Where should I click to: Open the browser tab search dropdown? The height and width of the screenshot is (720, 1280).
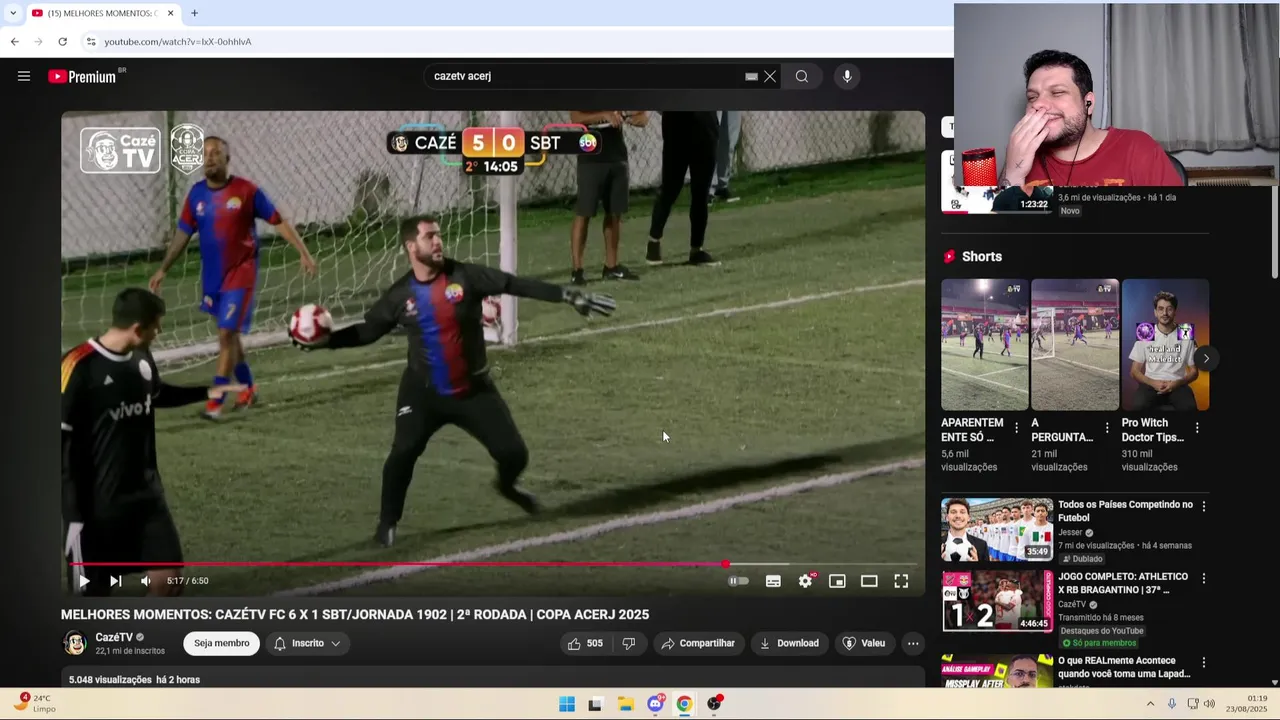click(x=13, y=13)
